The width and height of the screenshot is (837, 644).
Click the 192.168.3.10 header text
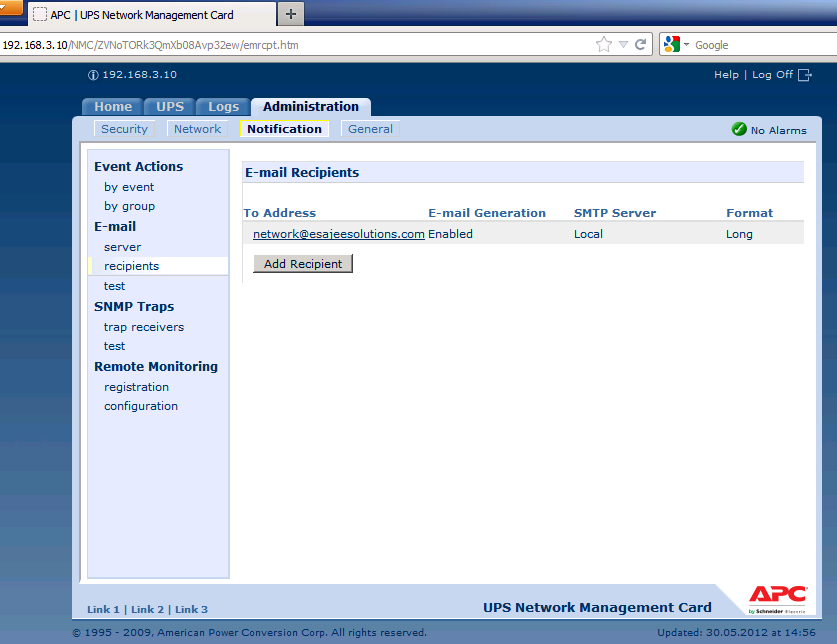pos(139,75)
